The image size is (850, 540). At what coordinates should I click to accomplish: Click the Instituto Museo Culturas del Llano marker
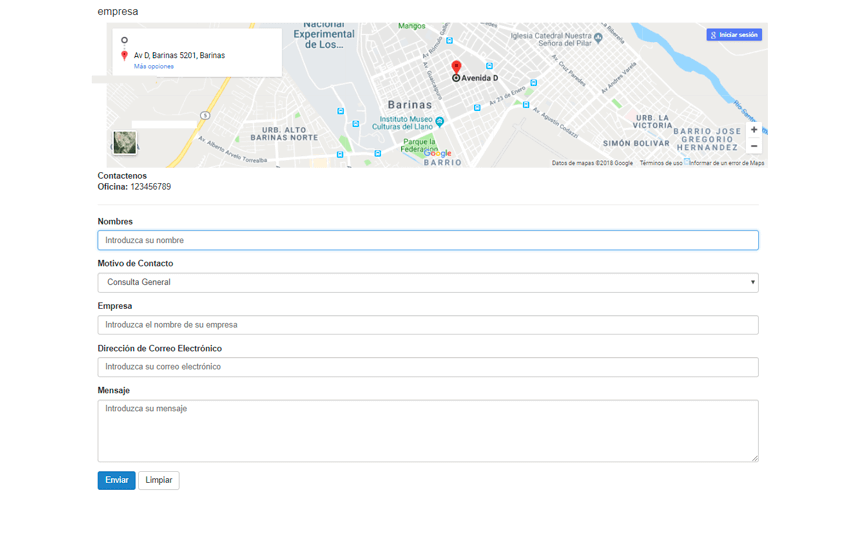(439, 122)
